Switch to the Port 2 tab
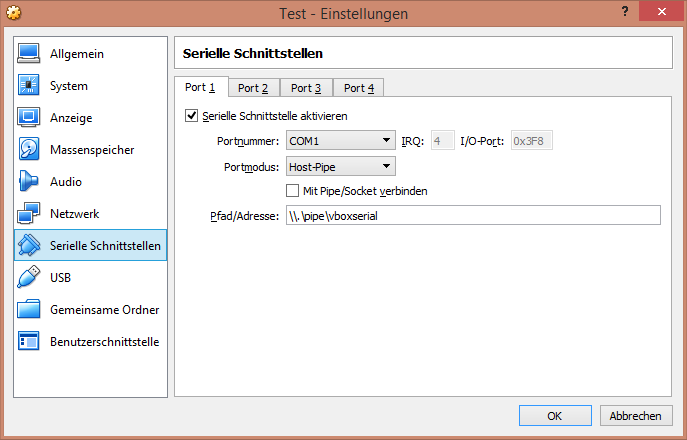The image size is (687, 440). coord(253,88)
